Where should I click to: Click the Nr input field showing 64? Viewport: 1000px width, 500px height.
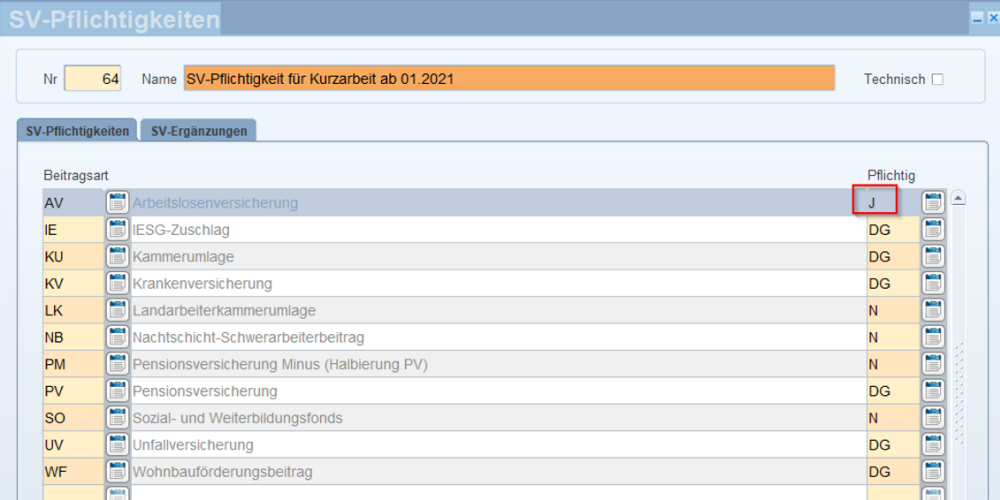click(92, 79)
